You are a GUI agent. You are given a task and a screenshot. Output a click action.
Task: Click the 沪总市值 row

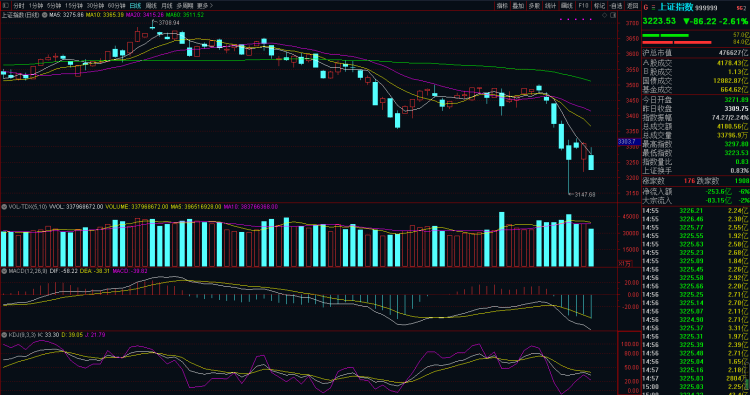695,53
